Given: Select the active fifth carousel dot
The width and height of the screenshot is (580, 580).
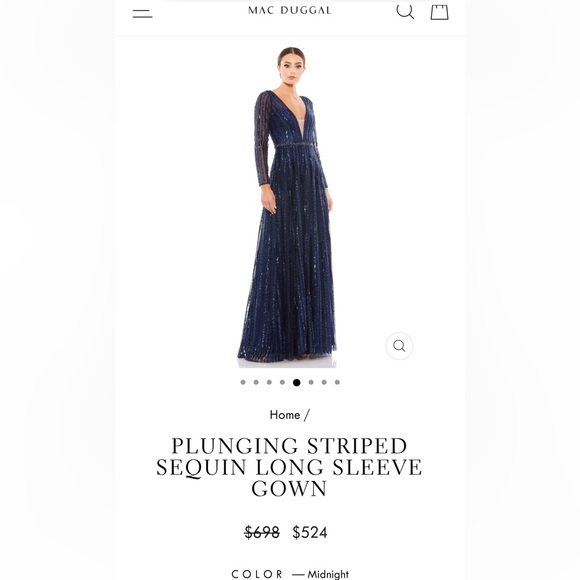Looking at the screenshot, I should tap(297, 382).
